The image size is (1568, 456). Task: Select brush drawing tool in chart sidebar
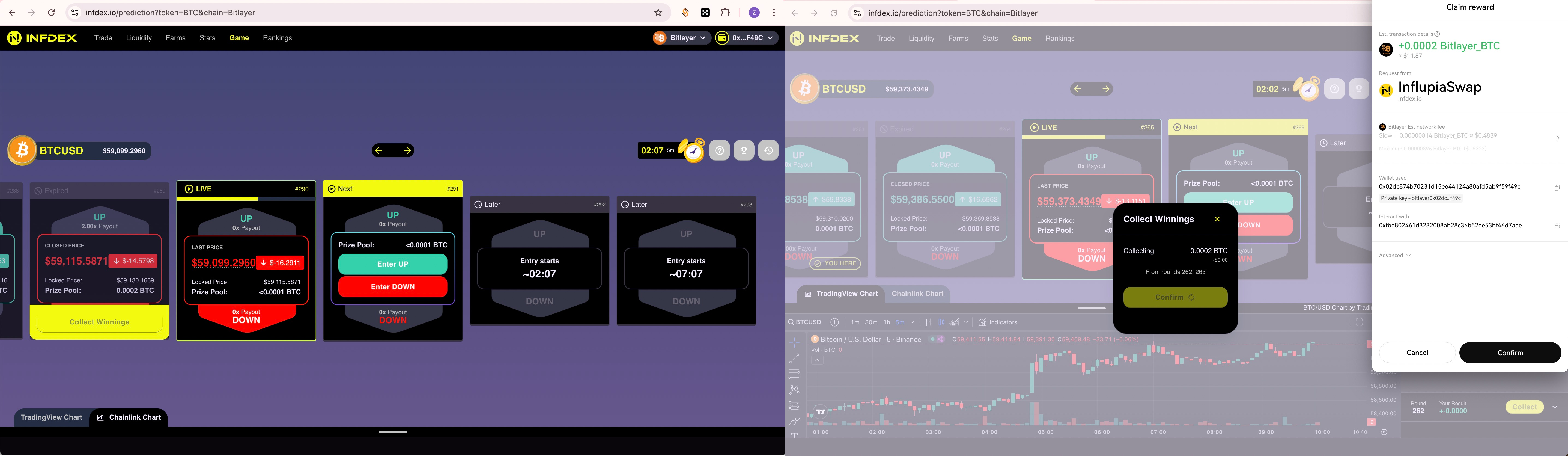[x=794, y=421]
